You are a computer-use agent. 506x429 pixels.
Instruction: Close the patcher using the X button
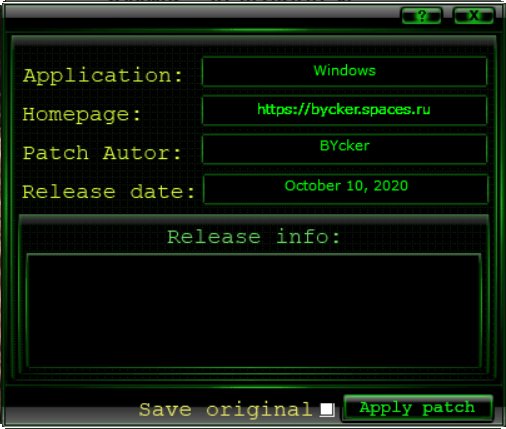tap(474, 15)
